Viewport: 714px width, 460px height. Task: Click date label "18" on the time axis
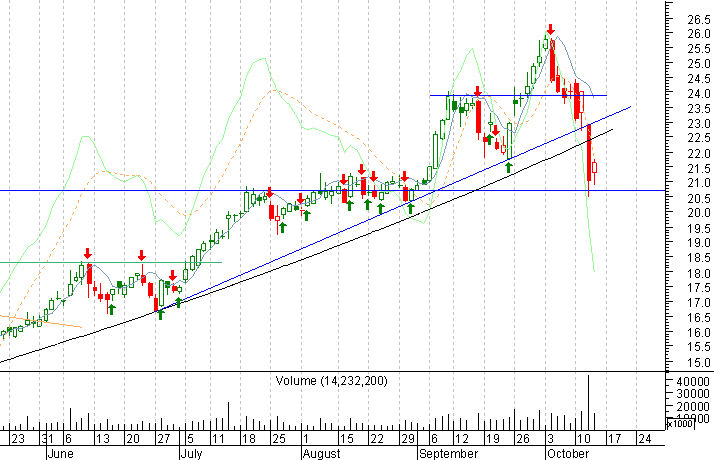click(249, 439)
